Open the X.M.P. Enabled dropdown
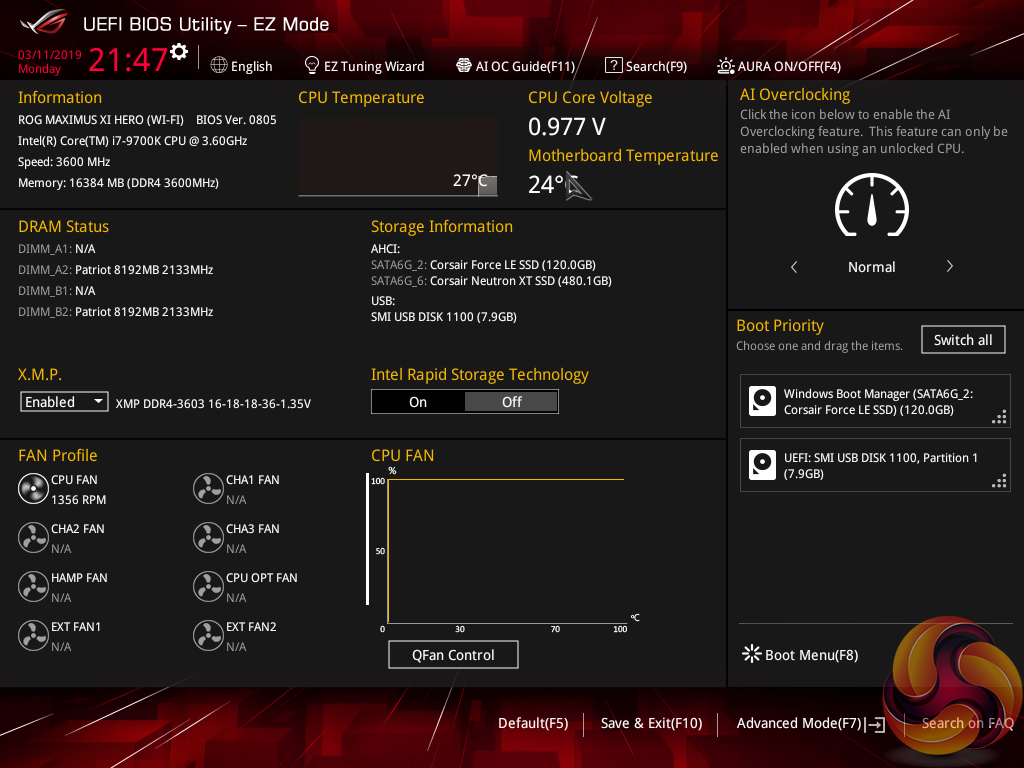 click(64, 402)
